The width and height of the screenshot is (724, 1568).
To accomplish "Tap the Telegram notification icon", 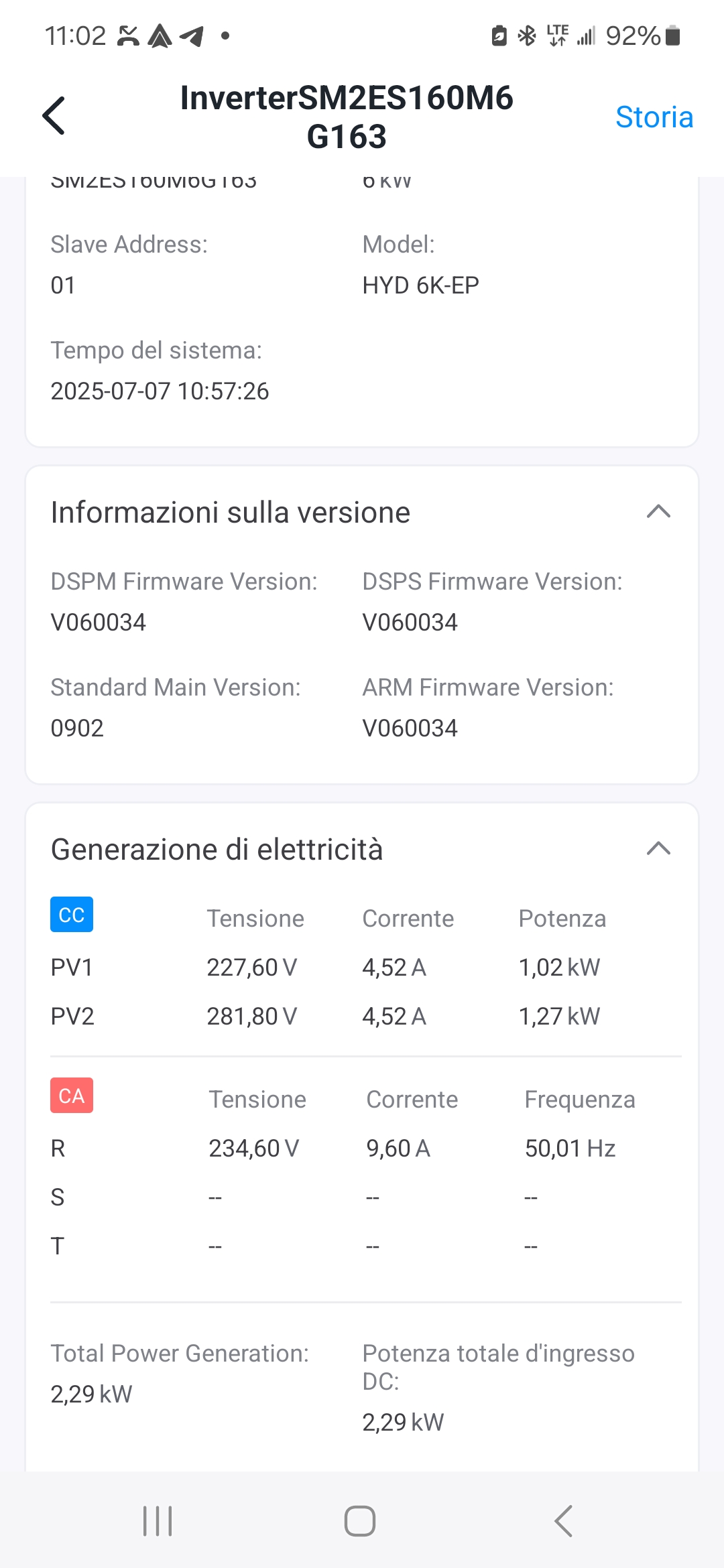I will tap(192, 36).
